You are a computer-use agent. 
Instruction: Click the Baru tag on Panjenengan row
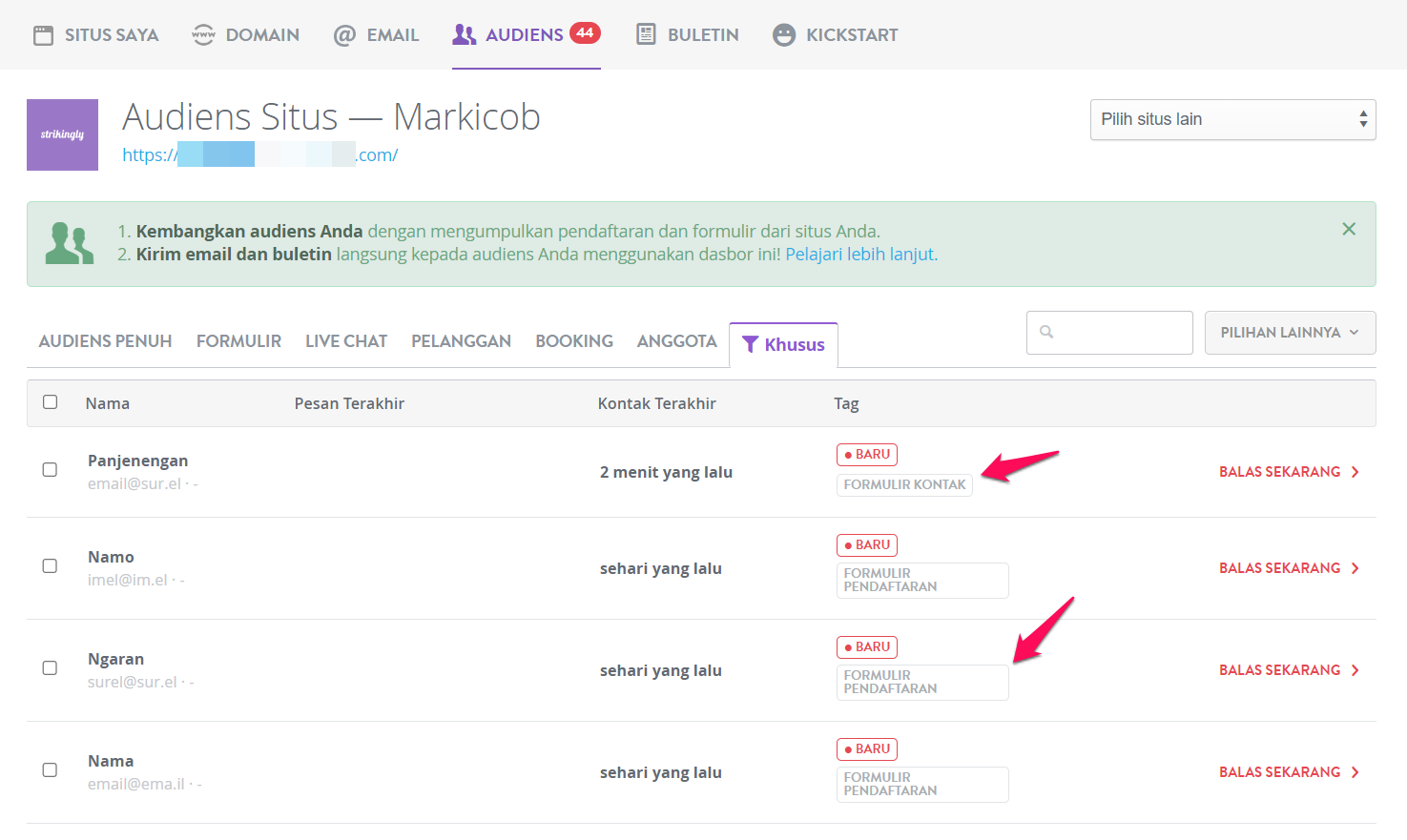point(867,455)
